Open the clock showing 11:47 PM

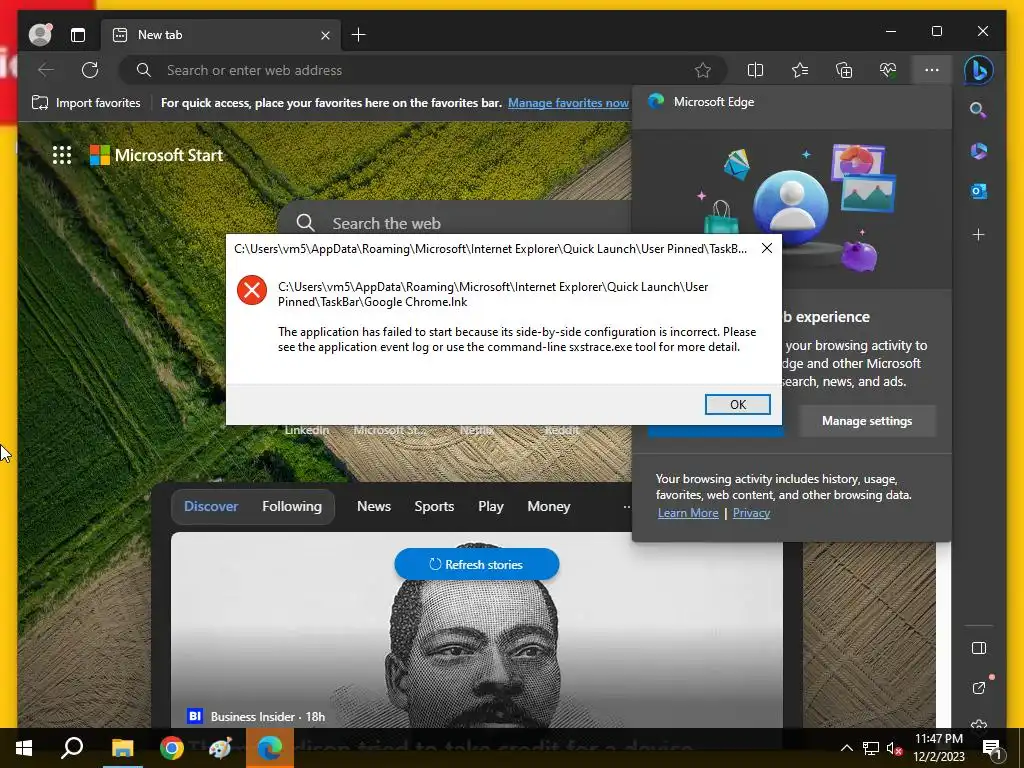pos(939,748)
